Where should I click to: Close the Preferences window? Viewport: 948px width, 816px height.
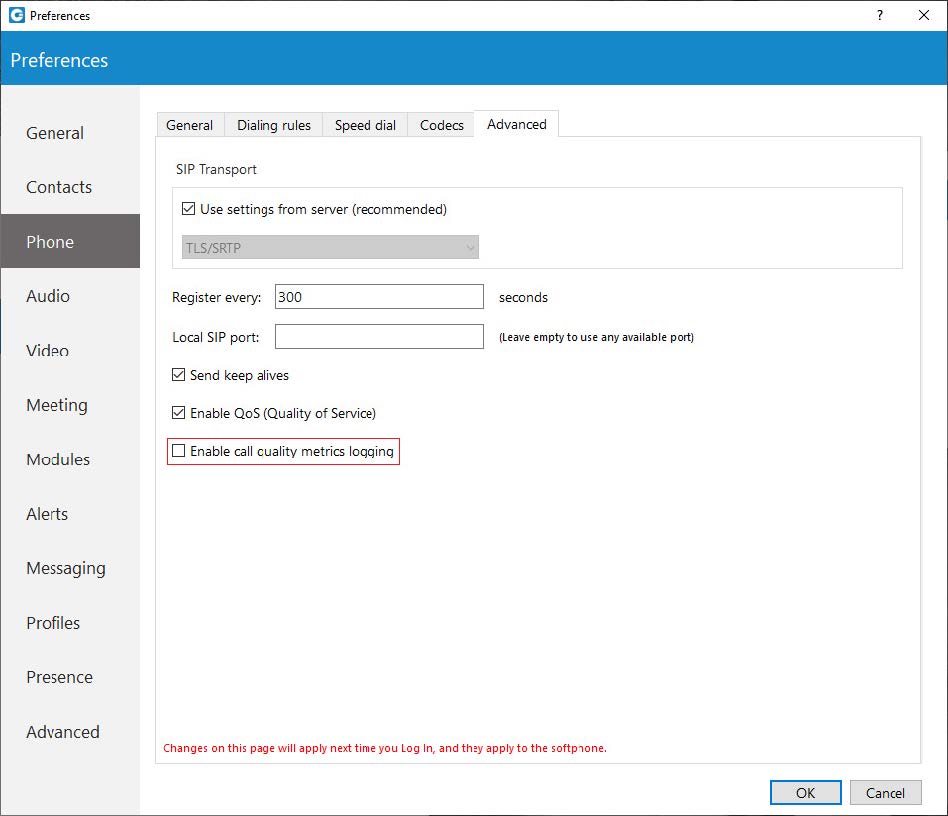[924, 15]
